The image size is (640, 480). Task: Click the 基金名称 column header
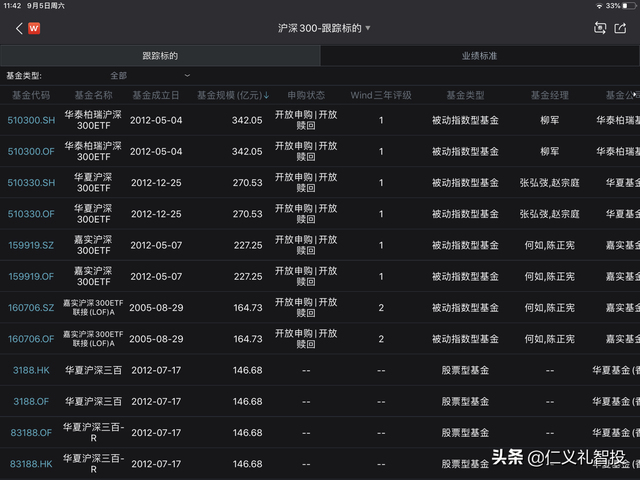coord(93,95)
